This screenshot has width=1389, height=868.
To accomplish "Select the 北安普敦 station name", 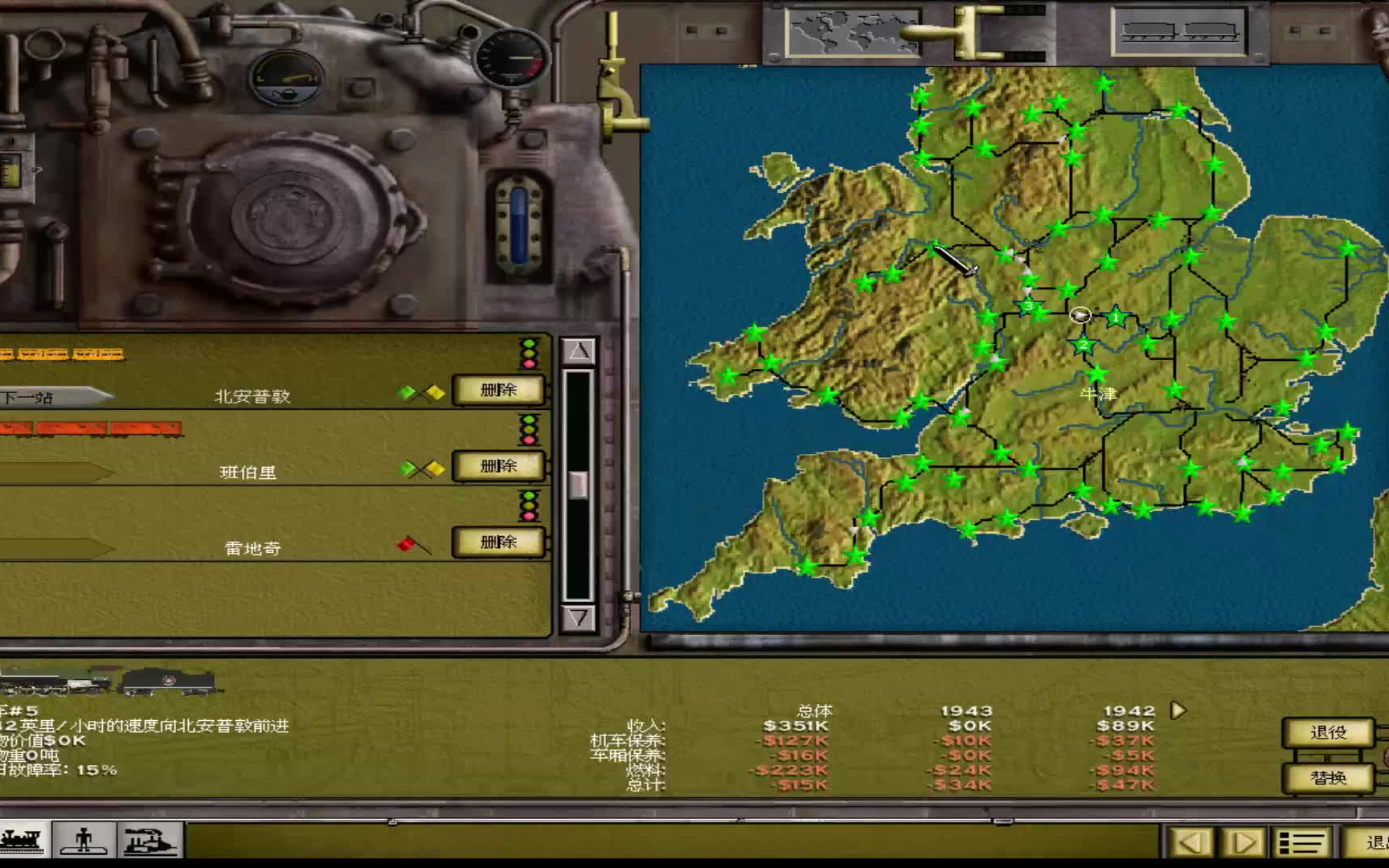I will [252, 396].
